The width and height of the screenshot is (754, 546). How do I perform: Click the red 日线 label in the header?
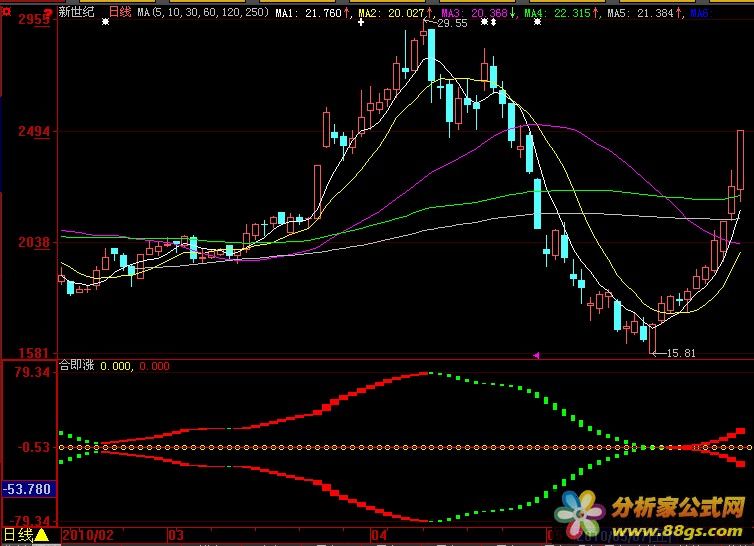120,12
